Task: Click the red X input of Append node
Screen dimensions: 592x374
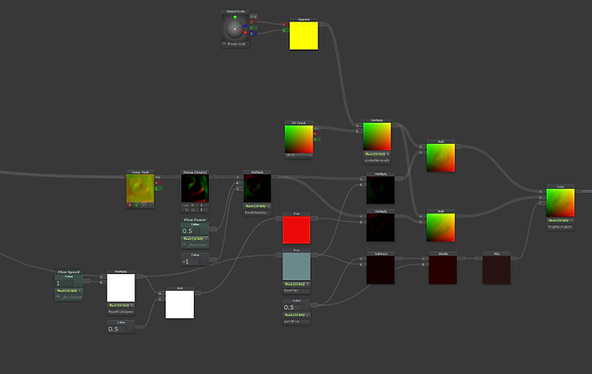Action: [285, 25]
